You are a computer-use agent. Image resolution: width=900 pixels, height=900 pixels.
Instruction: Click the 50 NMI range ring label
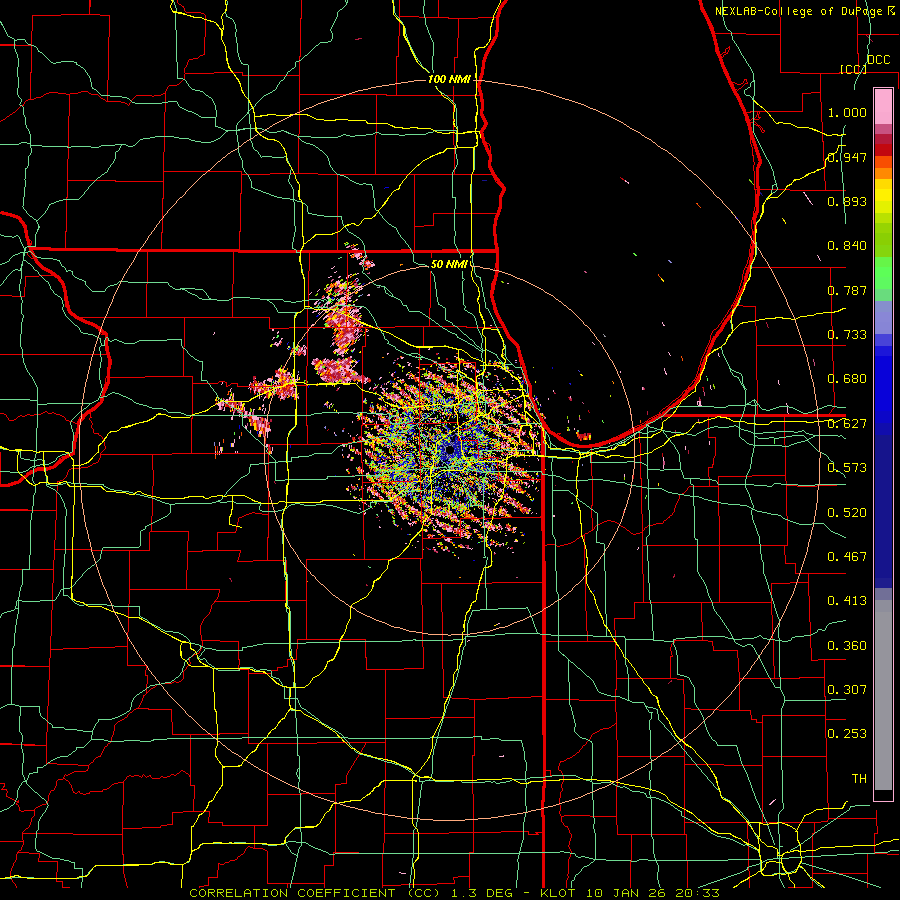click(x=448, y=265)
